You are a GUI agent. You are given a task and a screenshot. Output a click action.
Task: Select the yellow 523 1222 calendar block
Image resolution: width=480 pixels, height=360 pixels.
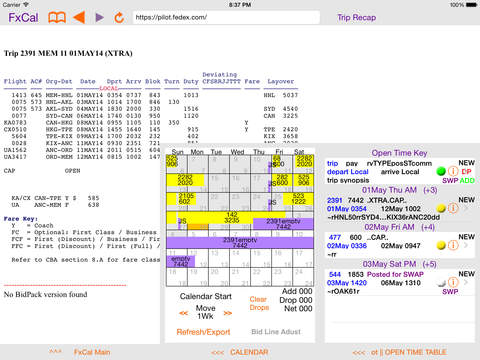[298, 199]
